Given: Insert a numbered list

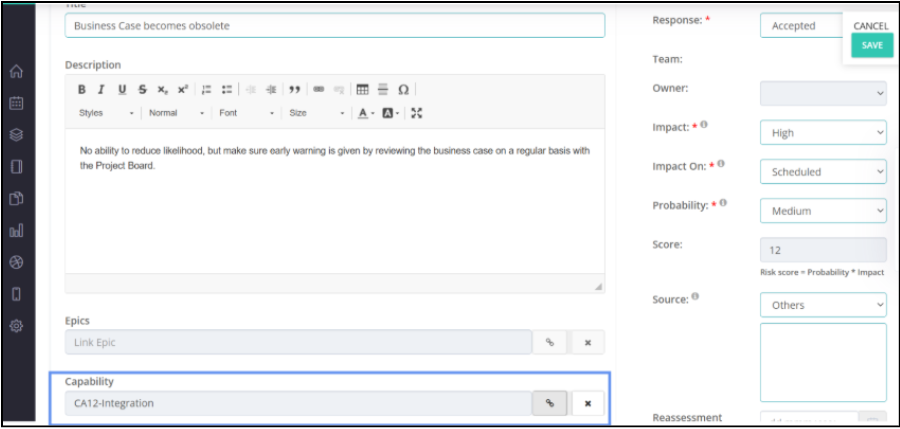Looking at the screenshot, I should pos(207,90).
